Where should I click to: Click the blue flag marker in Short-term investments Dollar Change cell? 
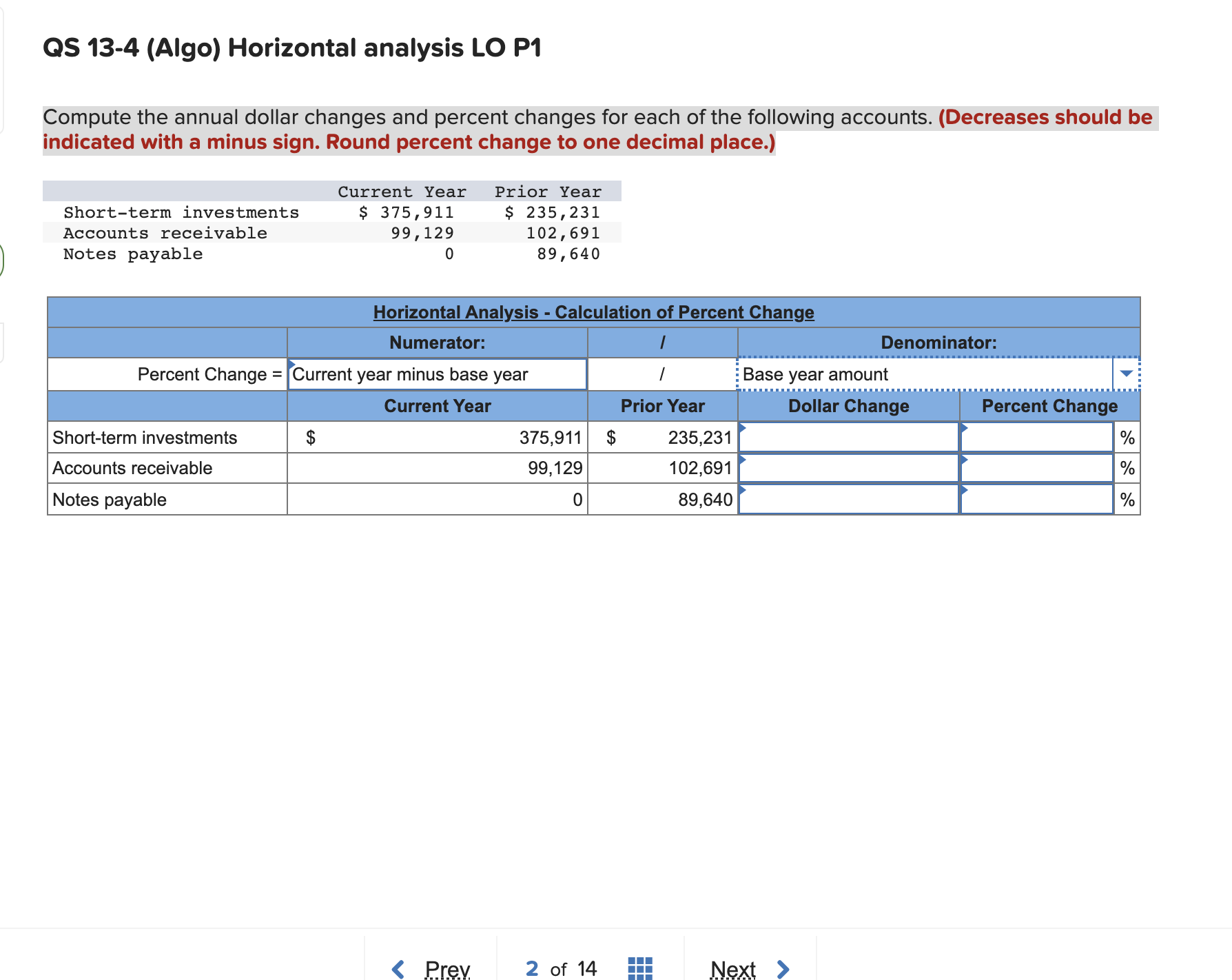tap(742, 429)
